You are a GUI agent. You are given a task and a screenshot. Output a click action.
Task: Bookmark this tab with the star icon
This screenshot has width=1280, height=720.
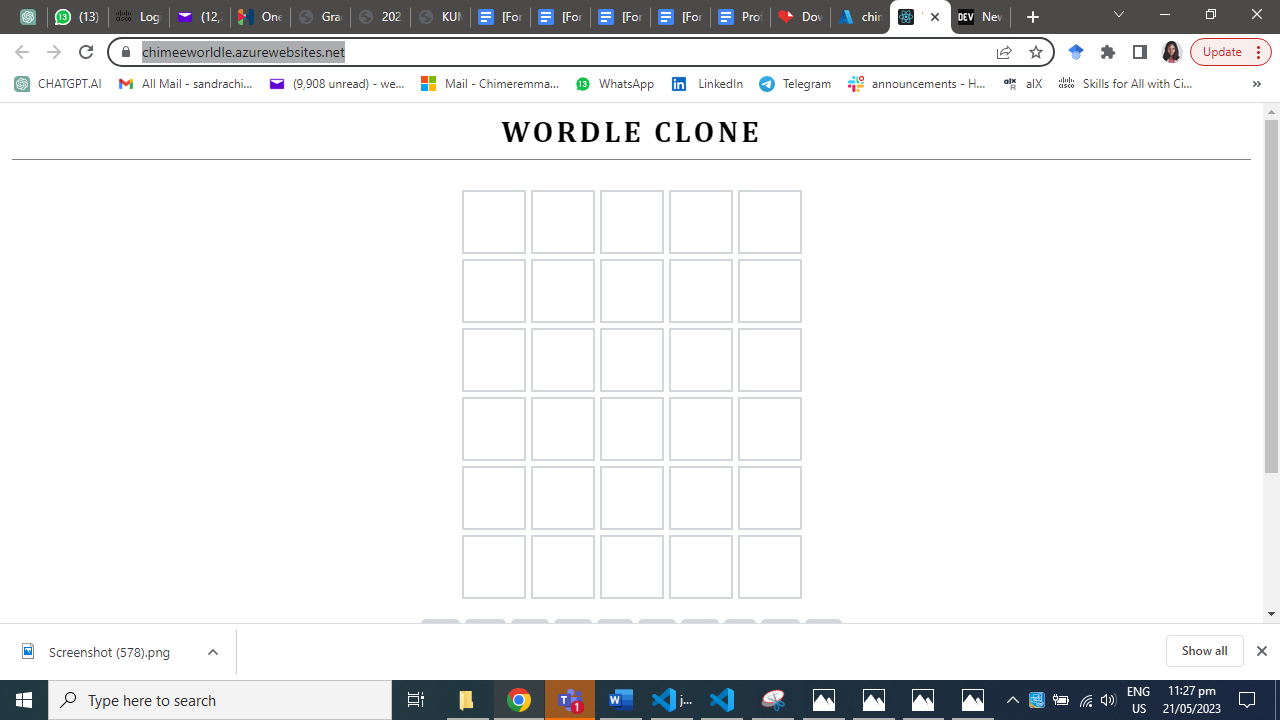pyautogui.click(x=1036, y=52)
